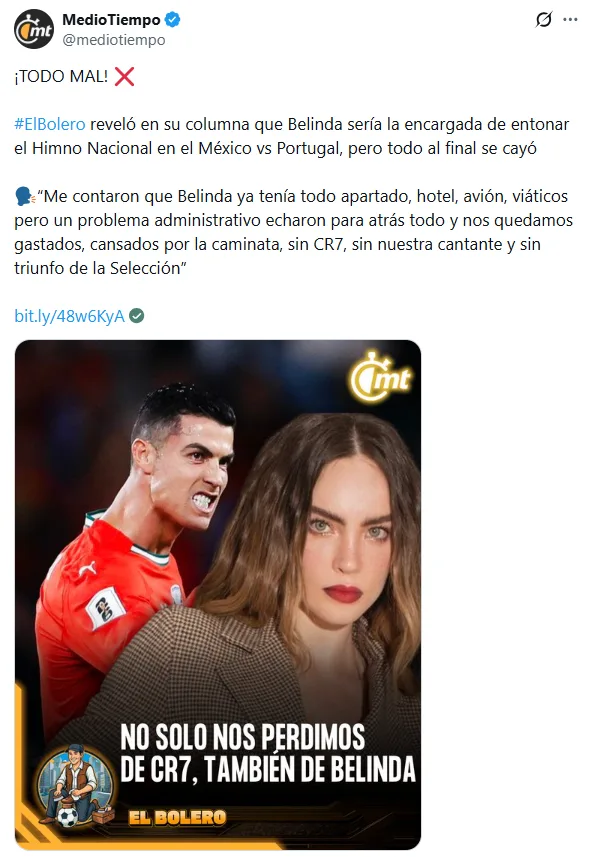
Task: Click the green verified check next to bit.ly link
Action: tap(137, 316)
